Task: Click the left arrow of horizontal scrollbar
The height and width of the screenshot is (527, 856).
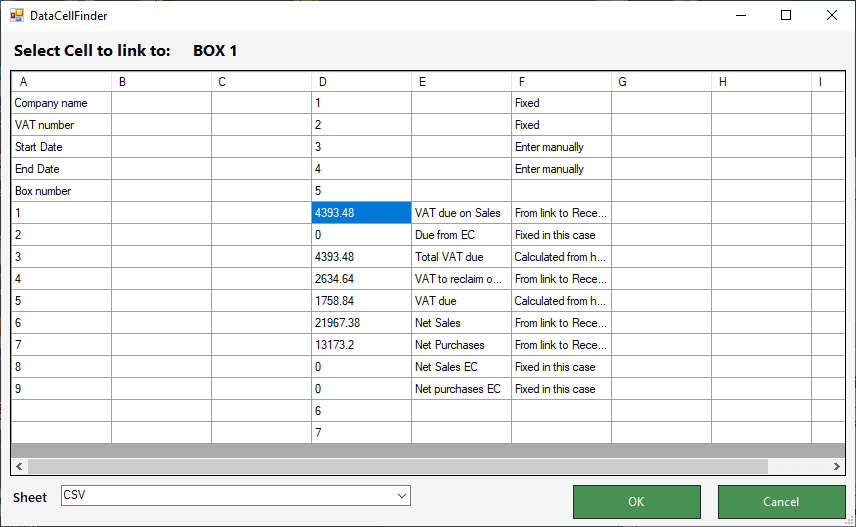Action: click(19, 466)
